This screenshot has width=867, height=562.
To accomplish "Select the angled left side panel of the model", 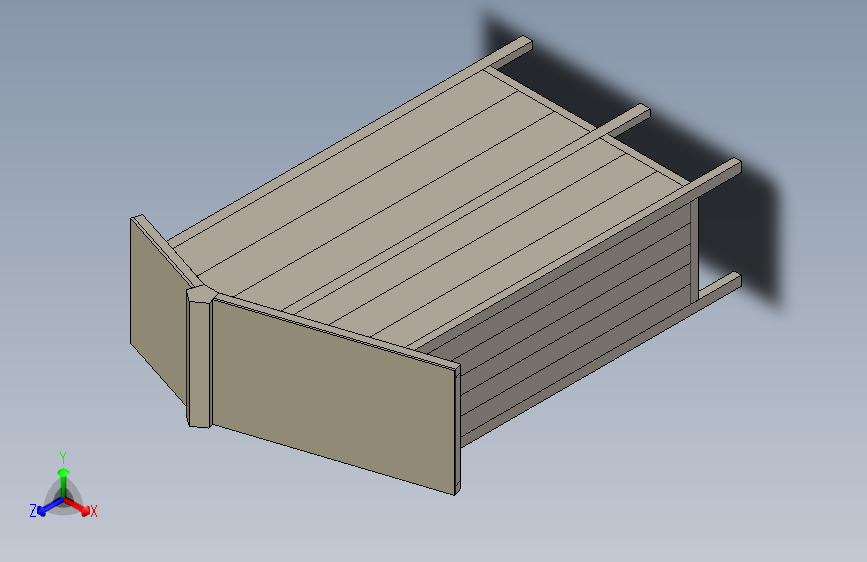I will tap(159, 313).
